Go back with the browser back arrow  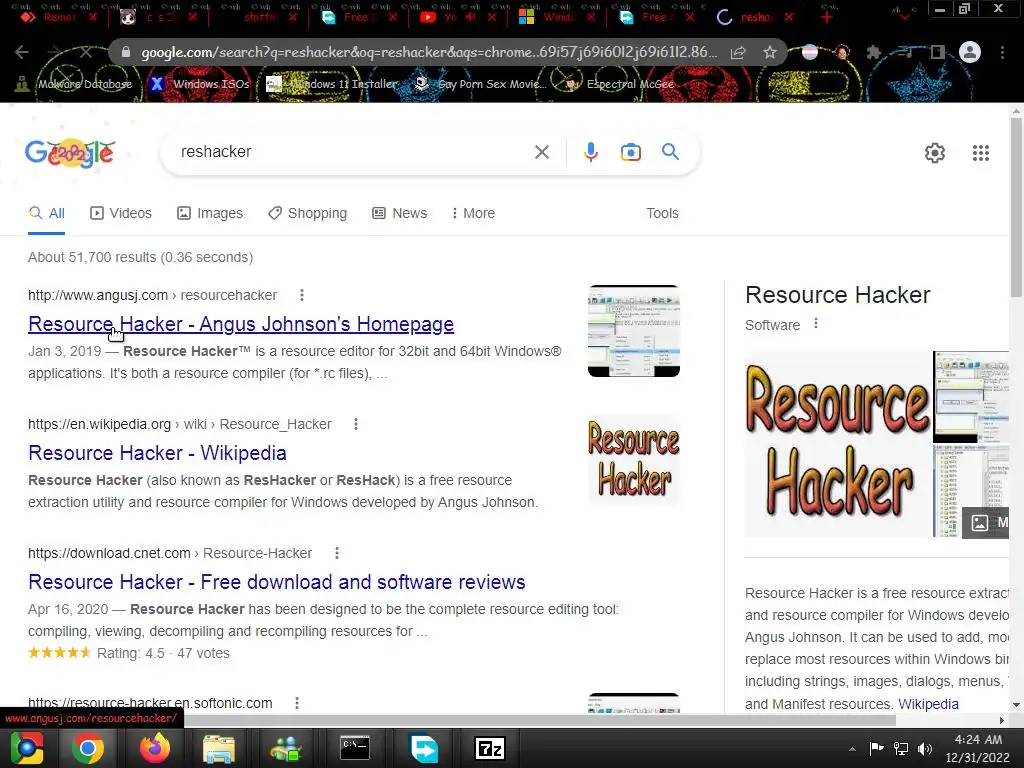(22, 52)
